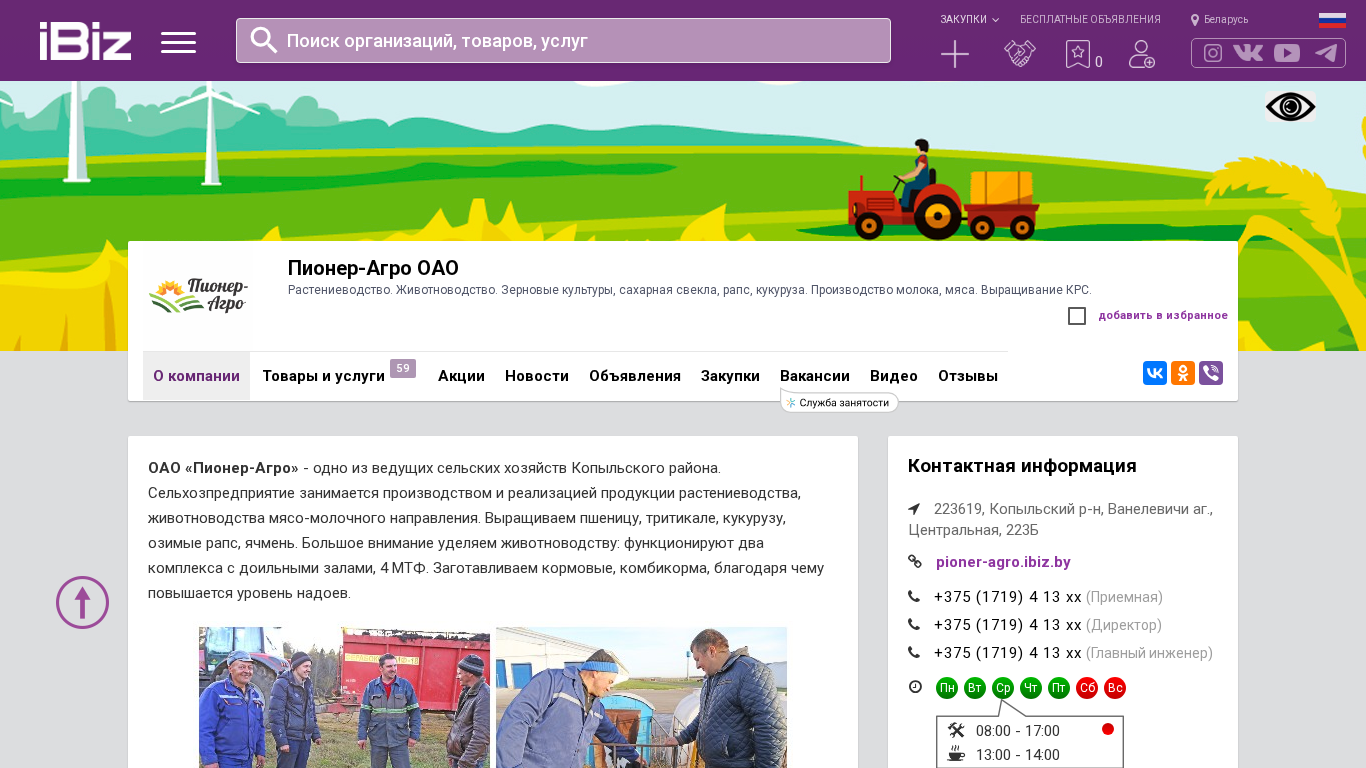The width and height of the screenshot is (1366, 768).
Task: Open the Беларусь region selector
Action: 1226,20
